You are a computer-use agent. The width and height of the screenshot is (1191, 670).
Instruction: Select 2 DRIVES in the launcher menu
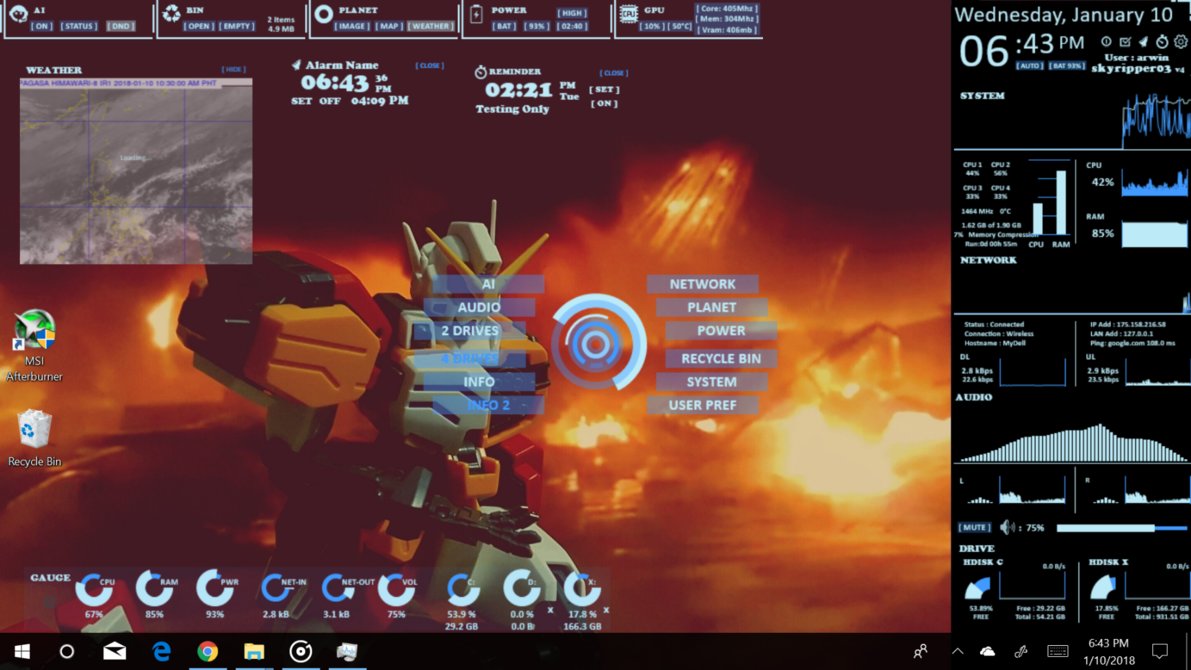pos(470,330)
